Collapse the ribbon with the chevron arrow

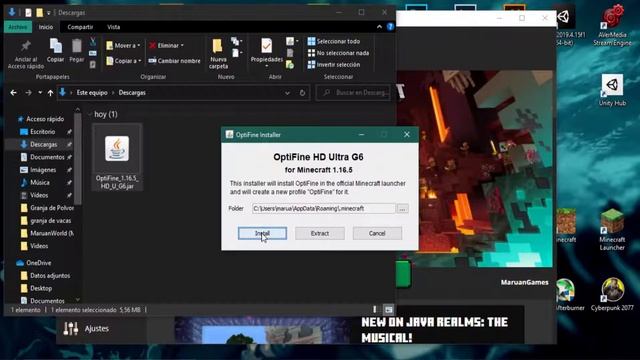click(379, 27)
